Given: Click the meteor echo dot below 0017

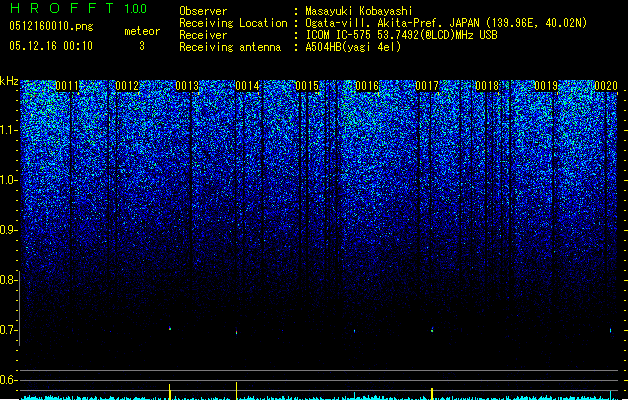Looking at the screenshot, I should [x=432, y=330].
